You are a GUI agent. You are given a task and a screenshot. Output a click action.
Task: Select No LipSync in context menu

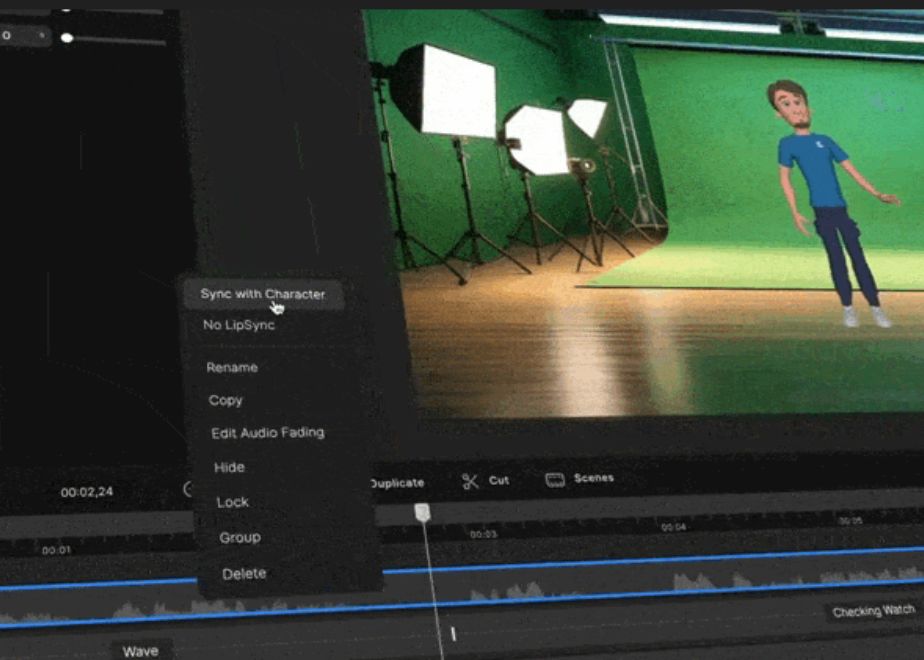point(239,325)
